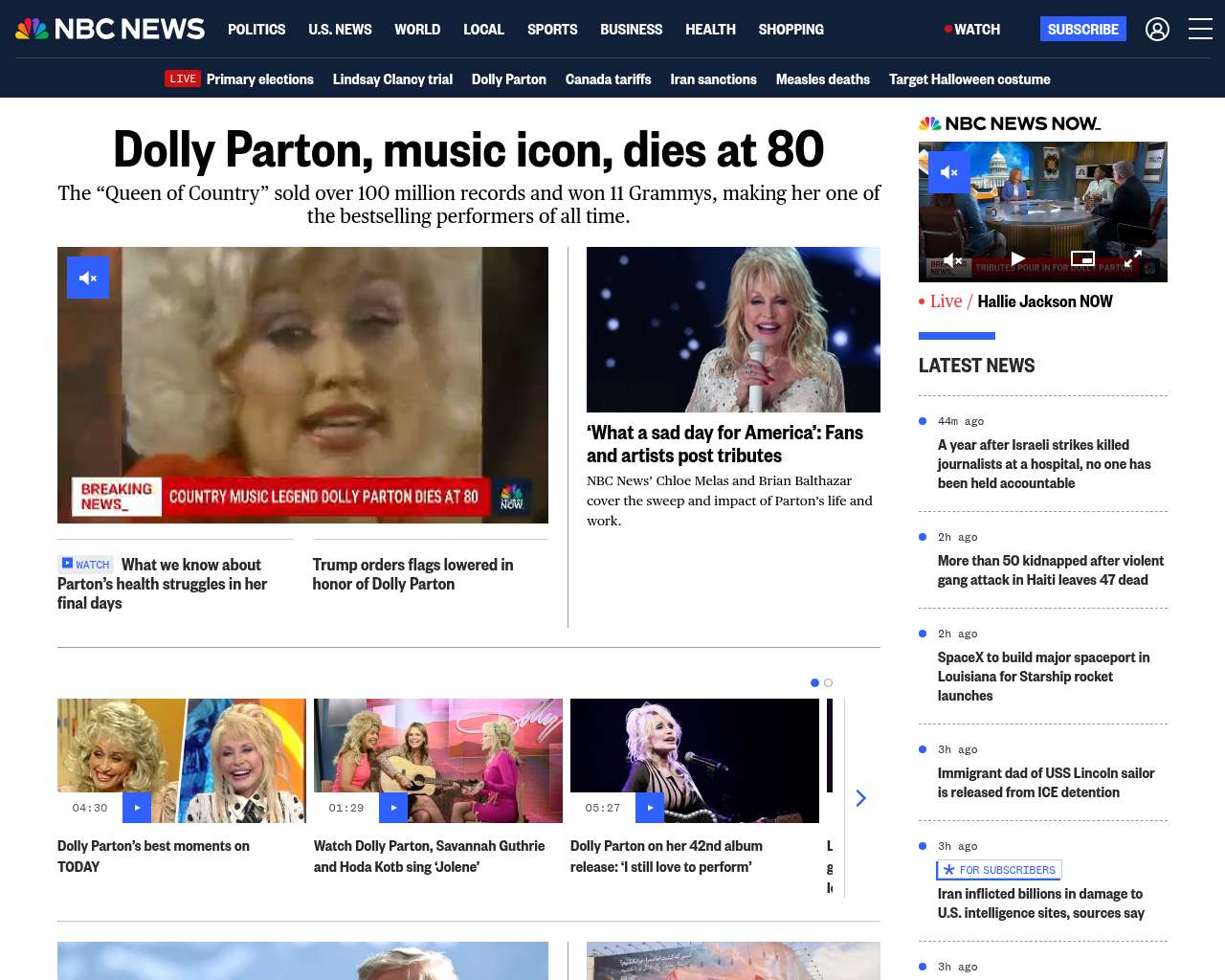Click the NBC News peacock logo

click(110, 29)
